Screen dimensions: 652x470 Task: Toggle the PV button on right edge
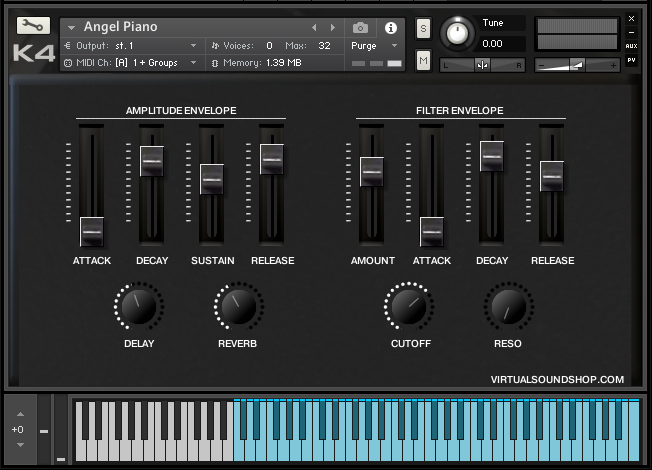point(631,61)
